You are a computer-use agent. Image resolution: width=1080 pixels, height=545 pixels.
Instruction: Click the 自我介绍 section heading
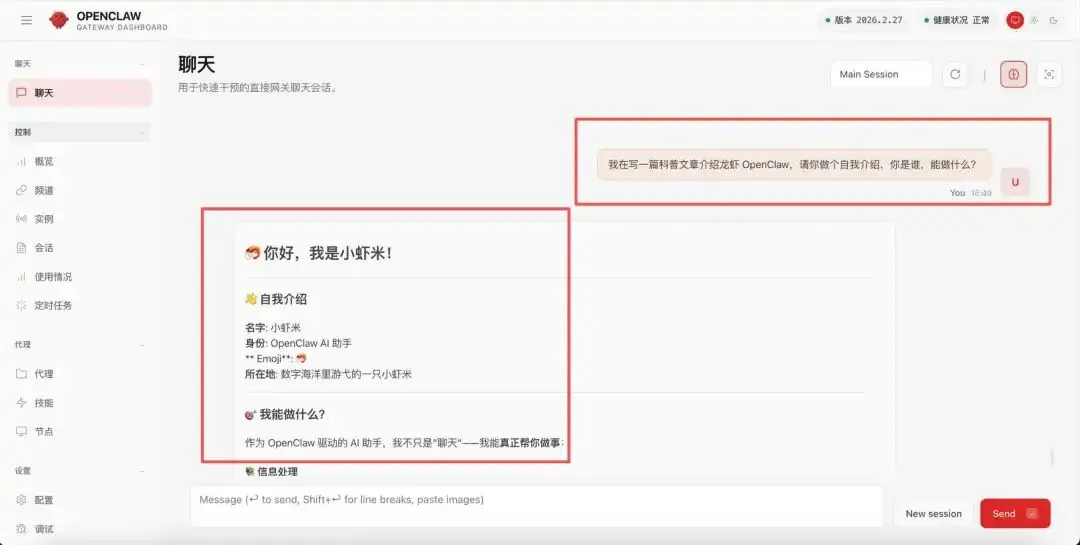coord(276,299)
